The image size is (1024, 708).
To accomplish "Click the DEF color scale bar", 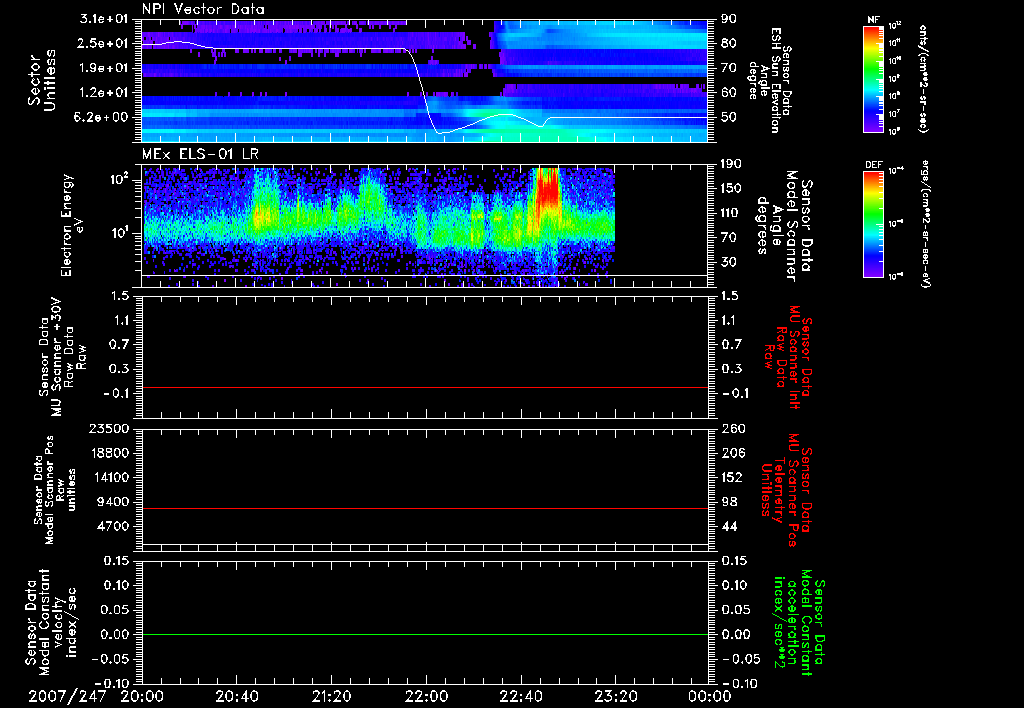I will click(874, 224).
